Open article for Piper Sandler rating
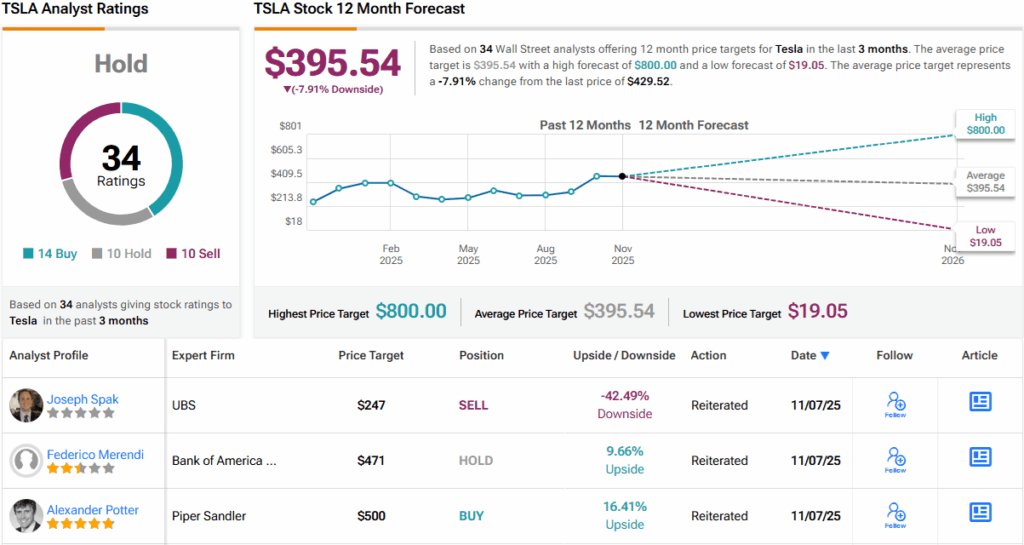The image size is (1024, 545). 980,512
